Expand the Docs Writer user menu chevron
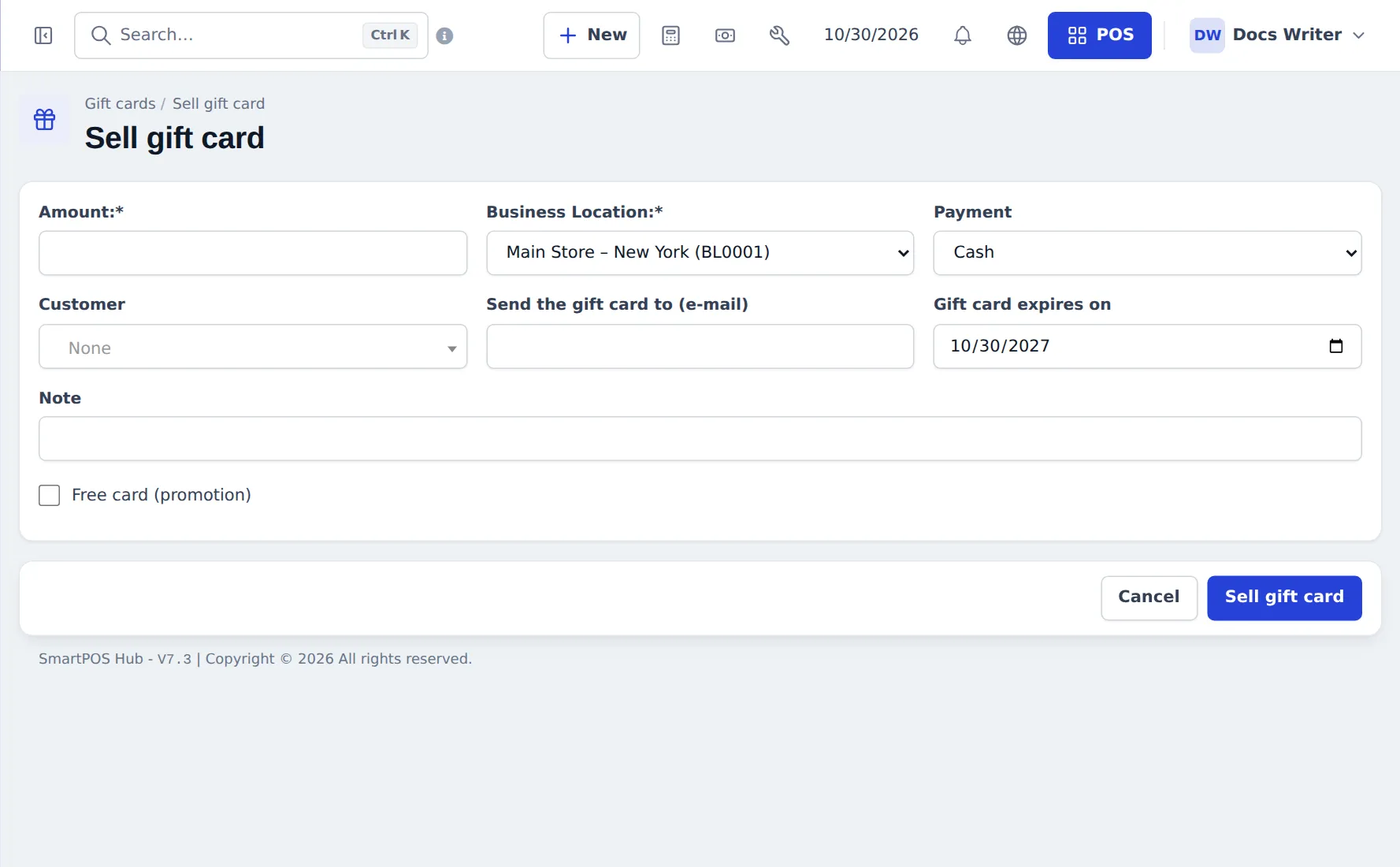 click(1358, 35)
